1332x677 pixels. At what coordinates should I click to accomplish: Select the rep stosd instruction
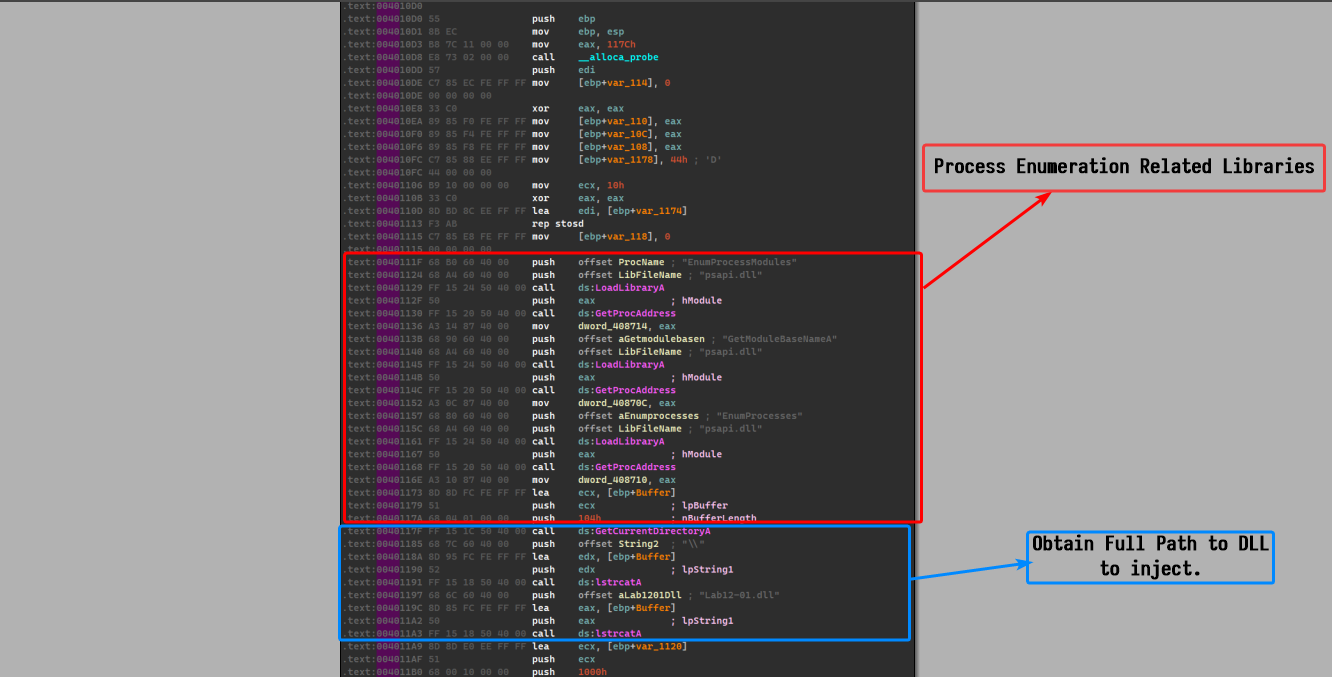click(x=557, y=224)
